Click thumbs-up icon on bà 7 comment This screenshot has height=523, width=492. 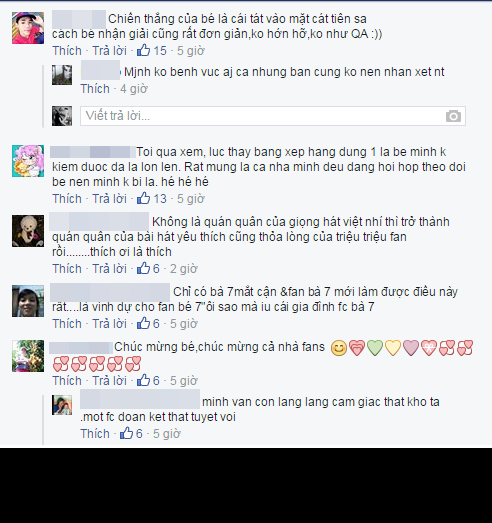tap(143, 323)
